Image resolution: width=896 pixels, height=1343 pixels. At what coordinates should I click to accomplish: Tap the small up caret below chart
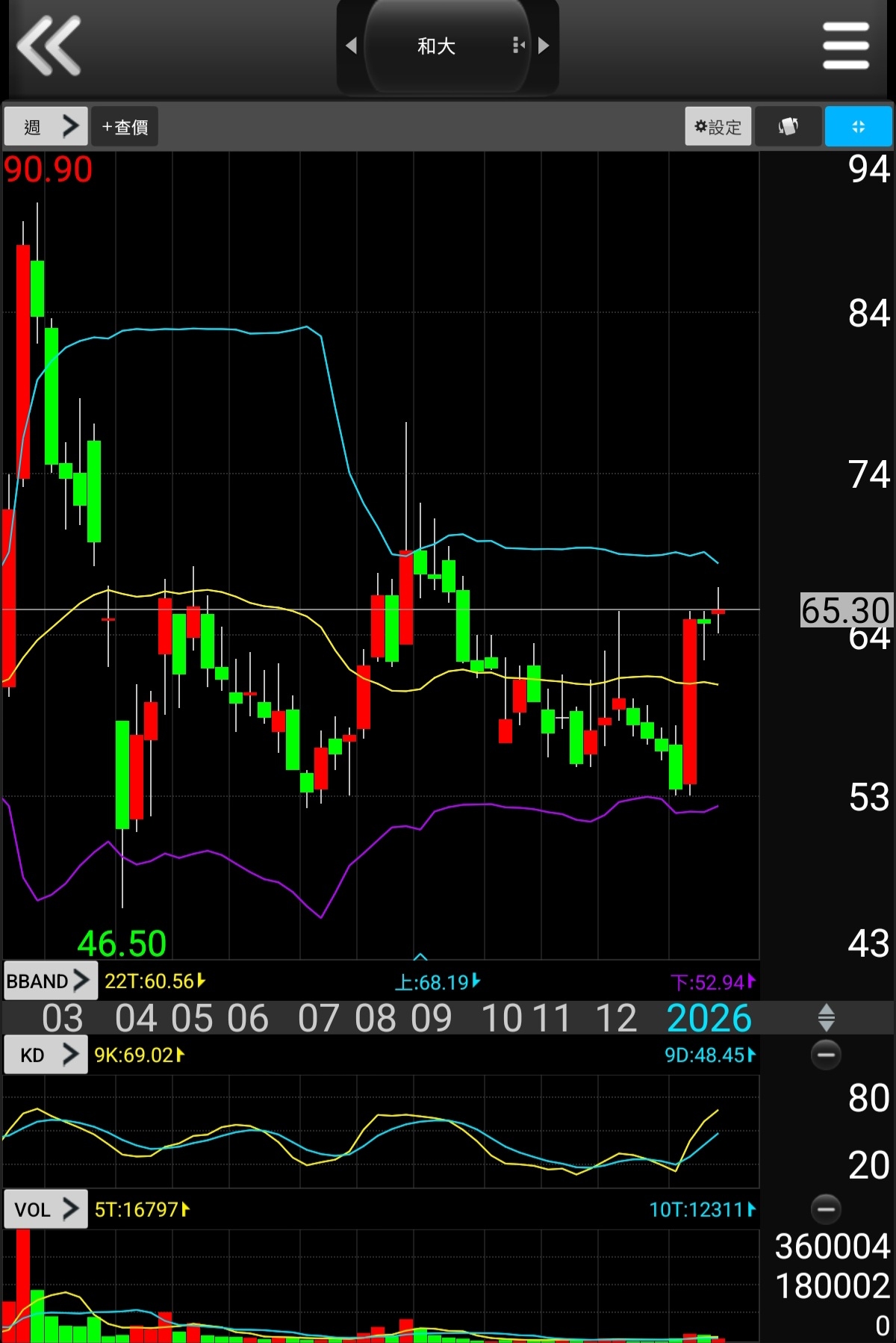tap(420, 955)
